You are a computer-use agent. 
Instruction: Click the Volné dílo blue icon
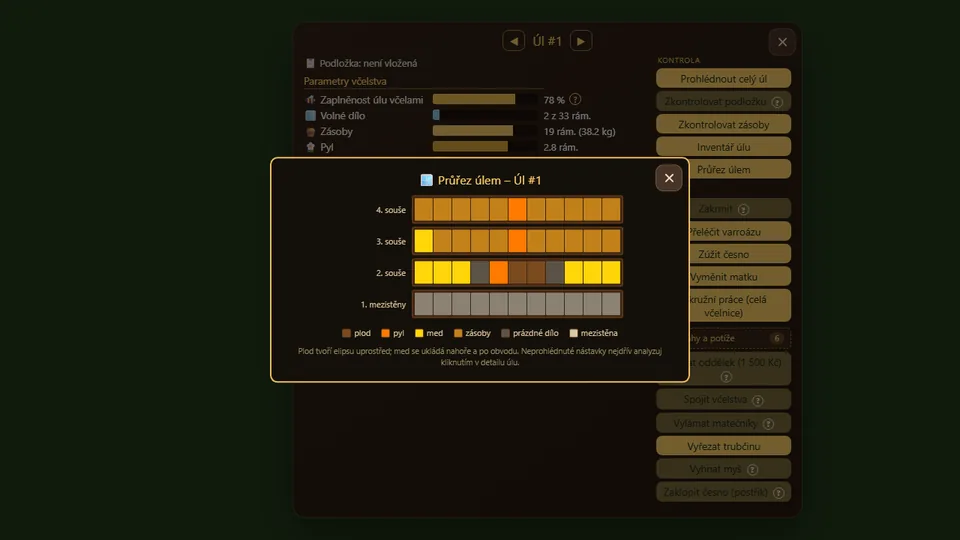coord(310,116)
